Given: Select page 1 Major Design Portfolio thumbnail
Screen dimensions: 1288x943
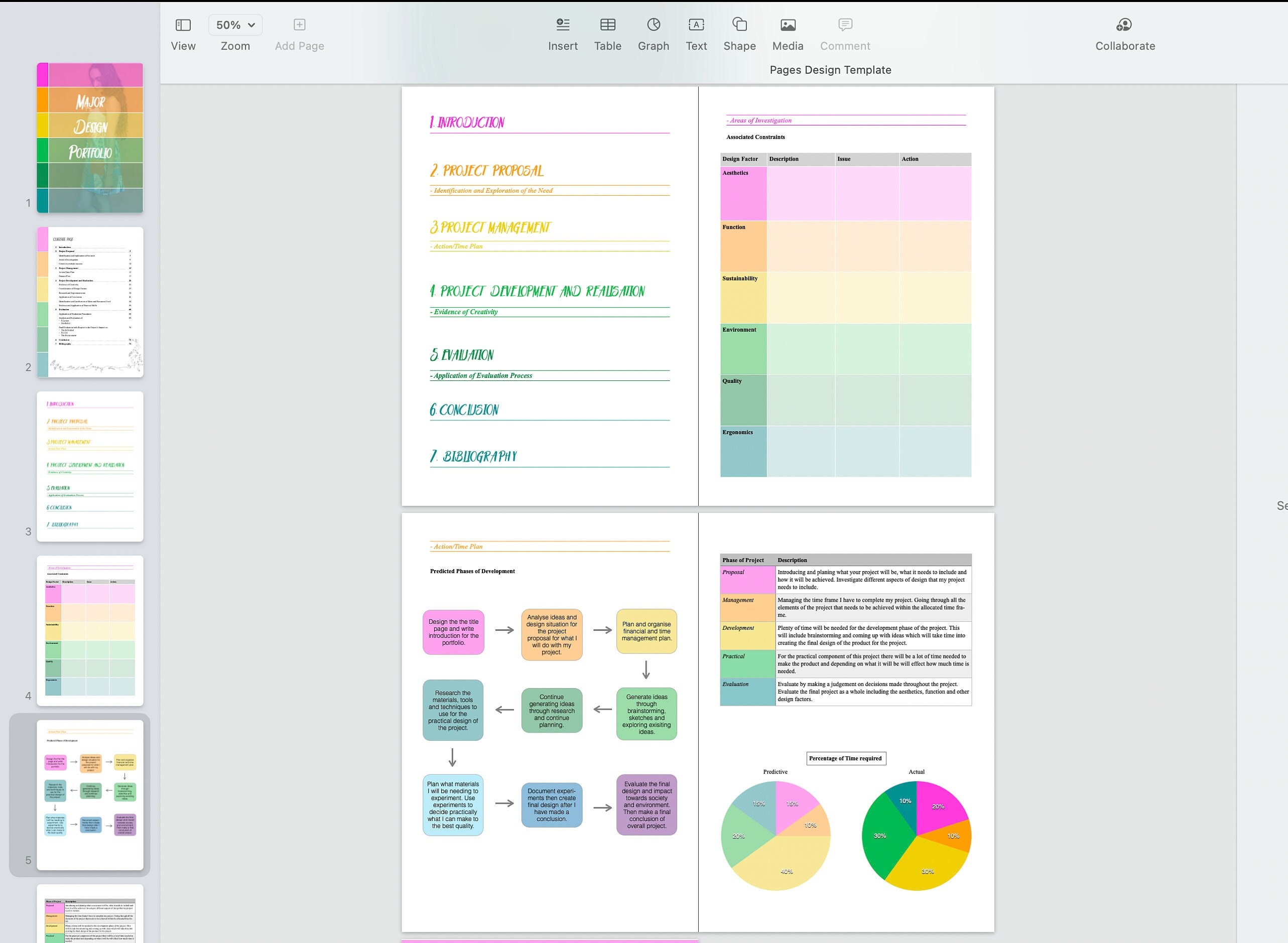Looking at the screenshot, I should point(90,138).
